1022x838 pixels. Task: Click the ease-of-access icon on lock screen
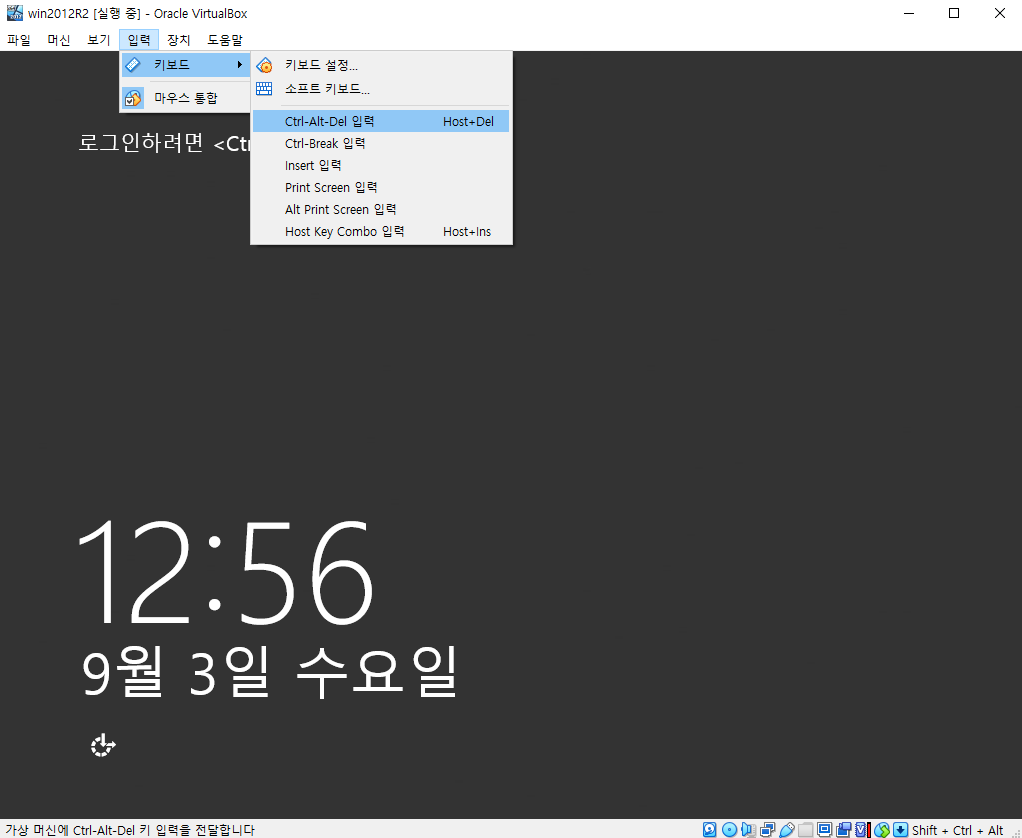tap(103, 745)
